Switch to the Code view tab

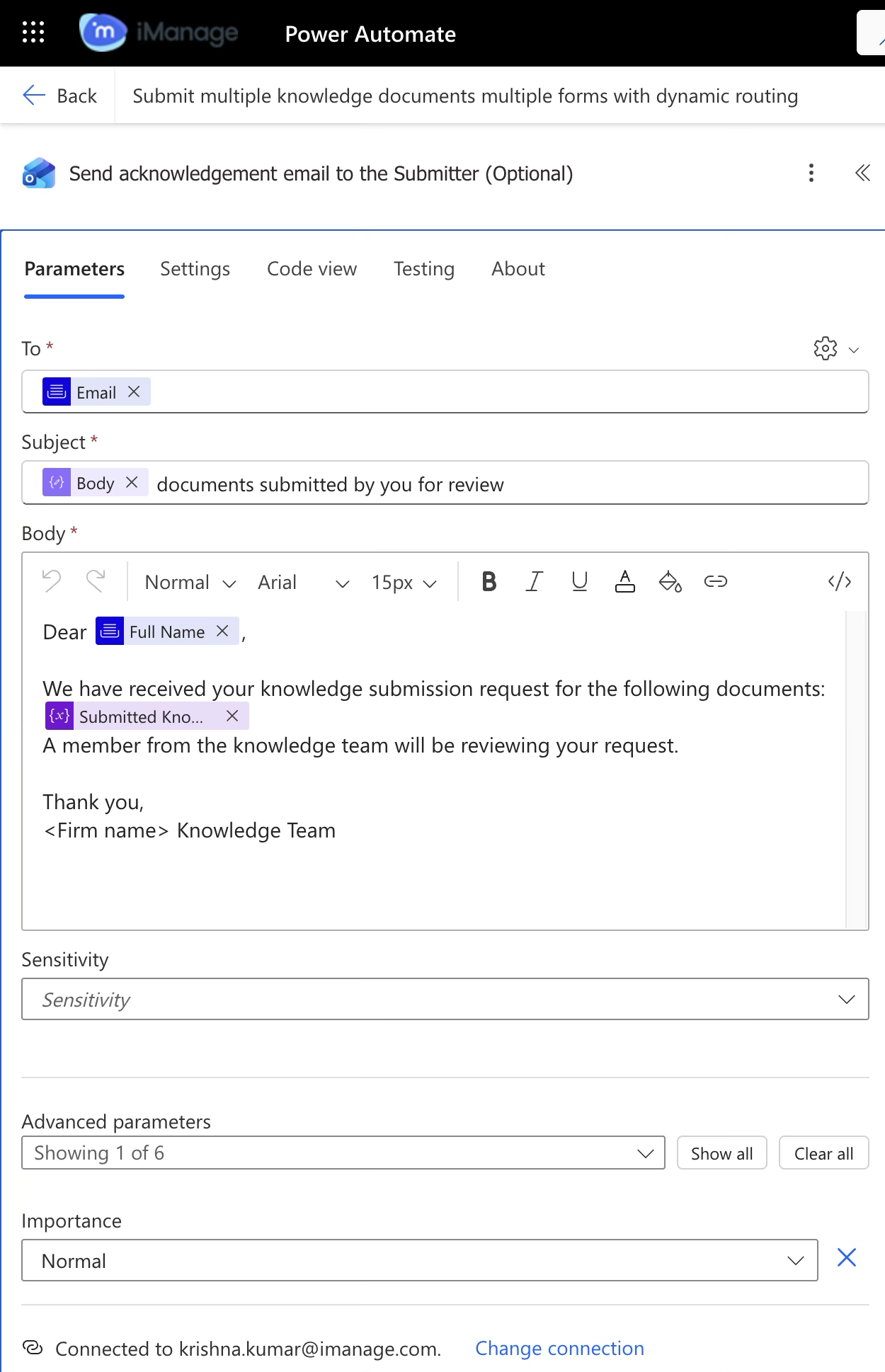pos(312,269)
